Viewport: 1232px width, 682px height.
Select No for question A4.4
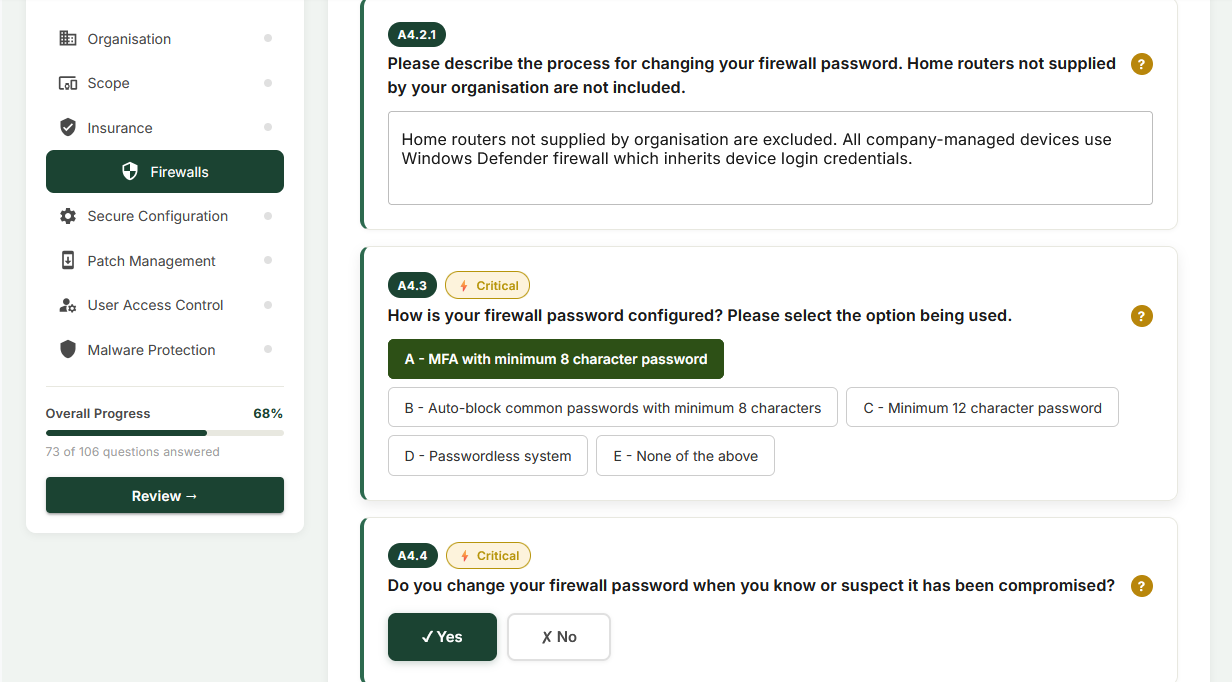click(558, 637)
